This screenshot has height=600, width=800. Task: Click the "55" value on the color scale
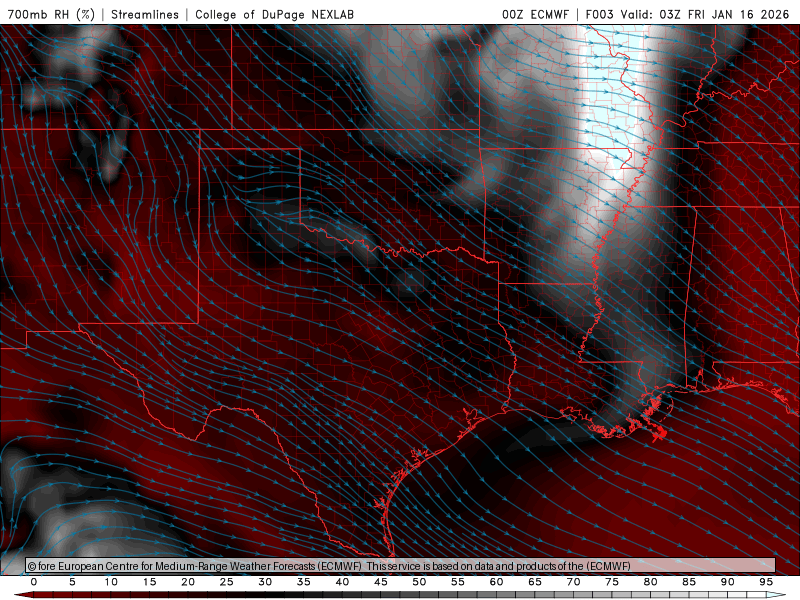(x=458, y=582)
